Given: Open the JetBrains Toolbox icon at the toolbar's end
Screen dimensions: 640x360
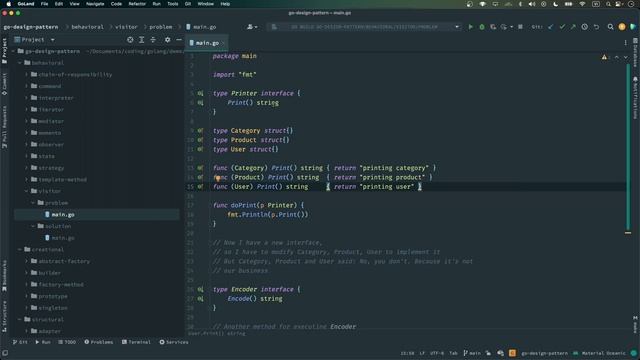Looking at the screenshot, I should click(x=633, y=27).
